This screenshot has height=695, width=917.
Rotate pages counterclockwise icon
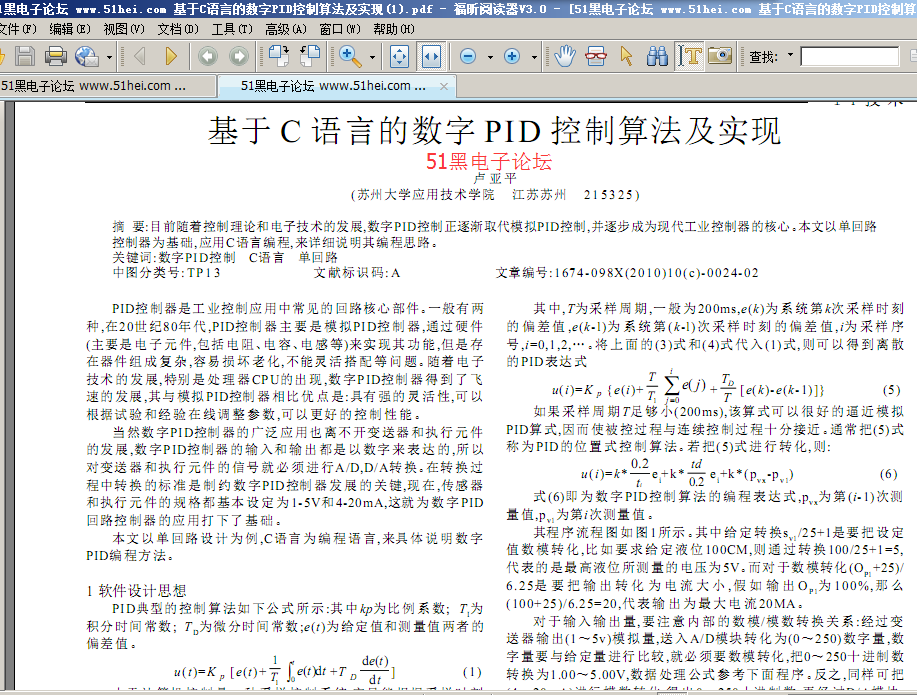pos(310,56)
